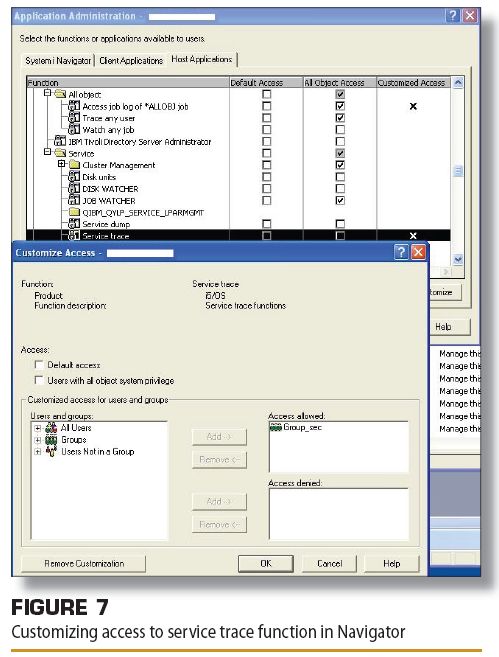
Task: Switch to the System i Navigator tab
Action: click(x=58, y=61)
